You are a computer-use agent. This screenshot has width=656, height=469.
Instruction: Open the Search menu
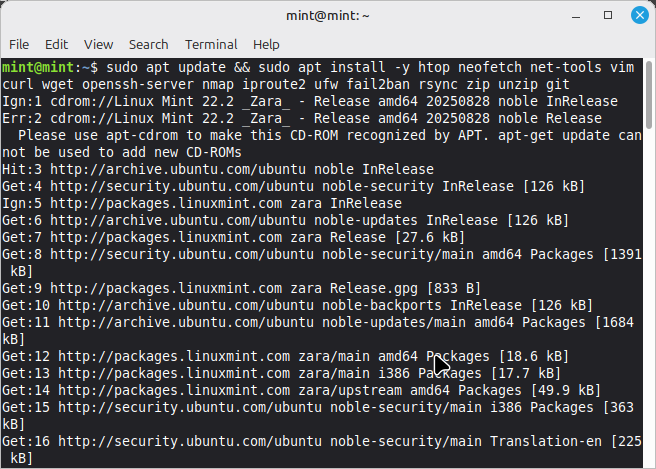click(x=148, y=45)
